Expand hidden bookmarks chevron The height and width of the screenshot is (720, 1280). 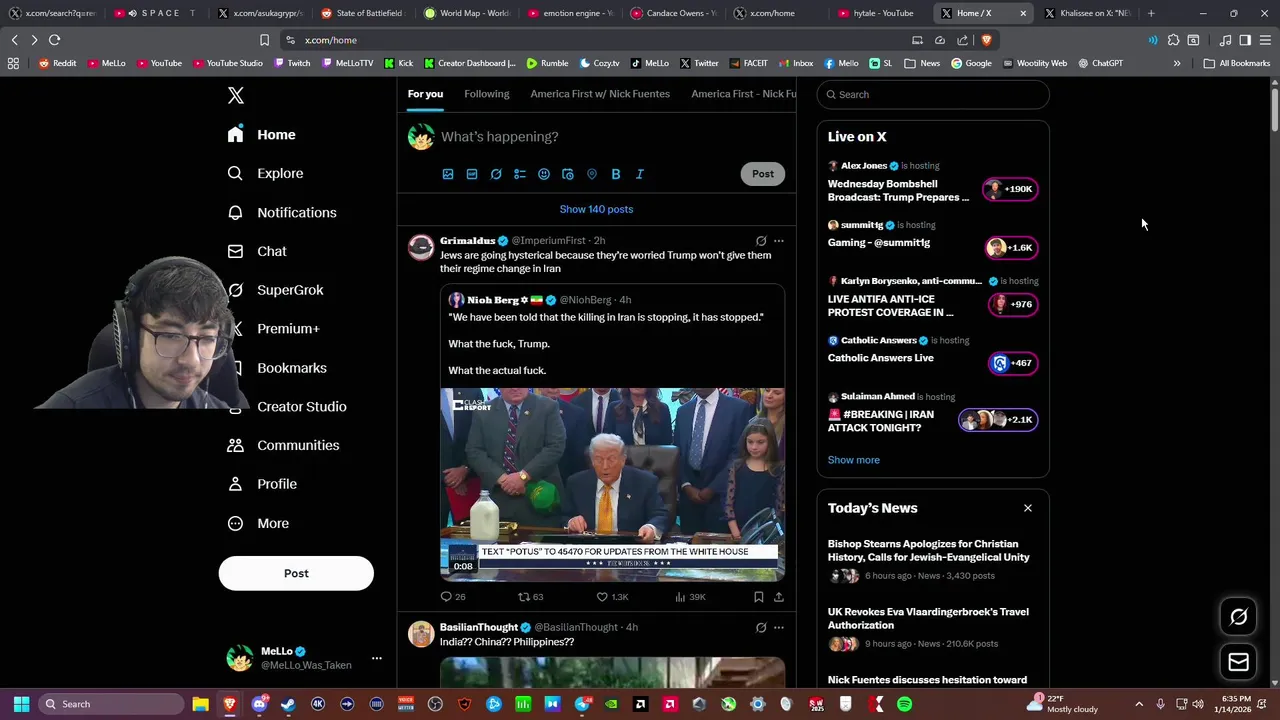[x=1177, y=63]
